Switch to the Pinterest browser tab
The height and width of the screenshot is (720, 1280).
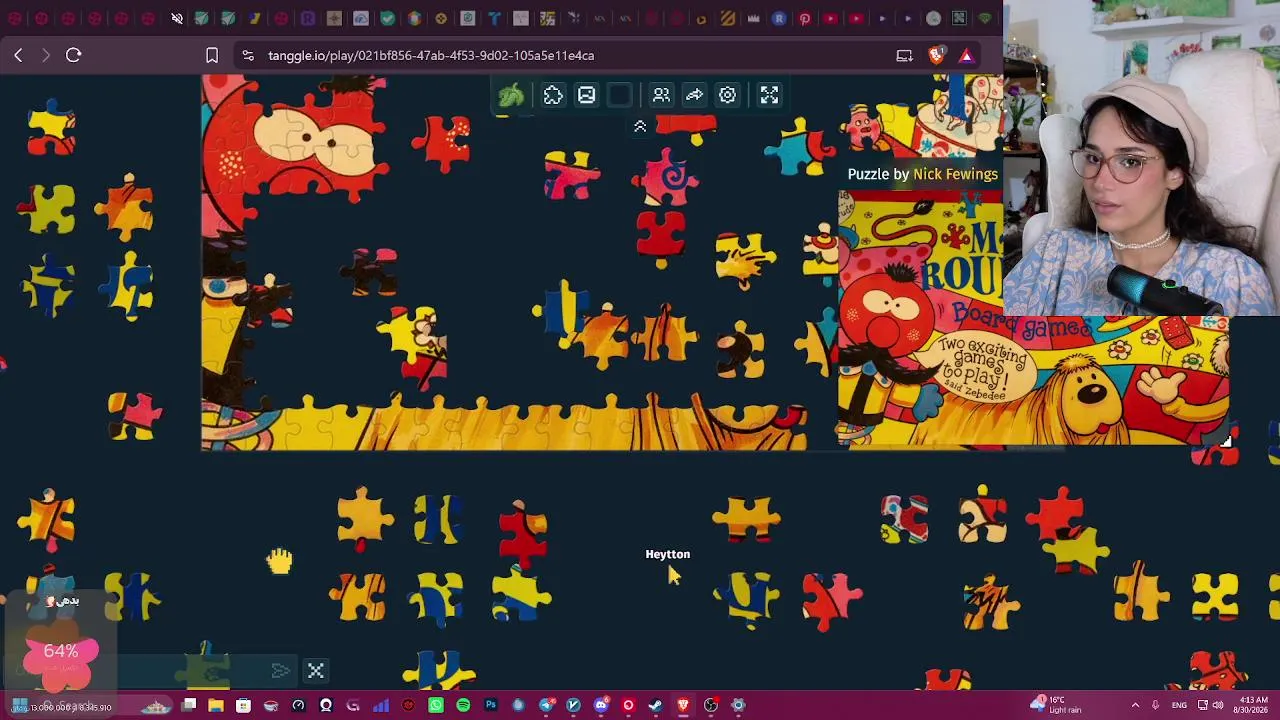(804, 18)
